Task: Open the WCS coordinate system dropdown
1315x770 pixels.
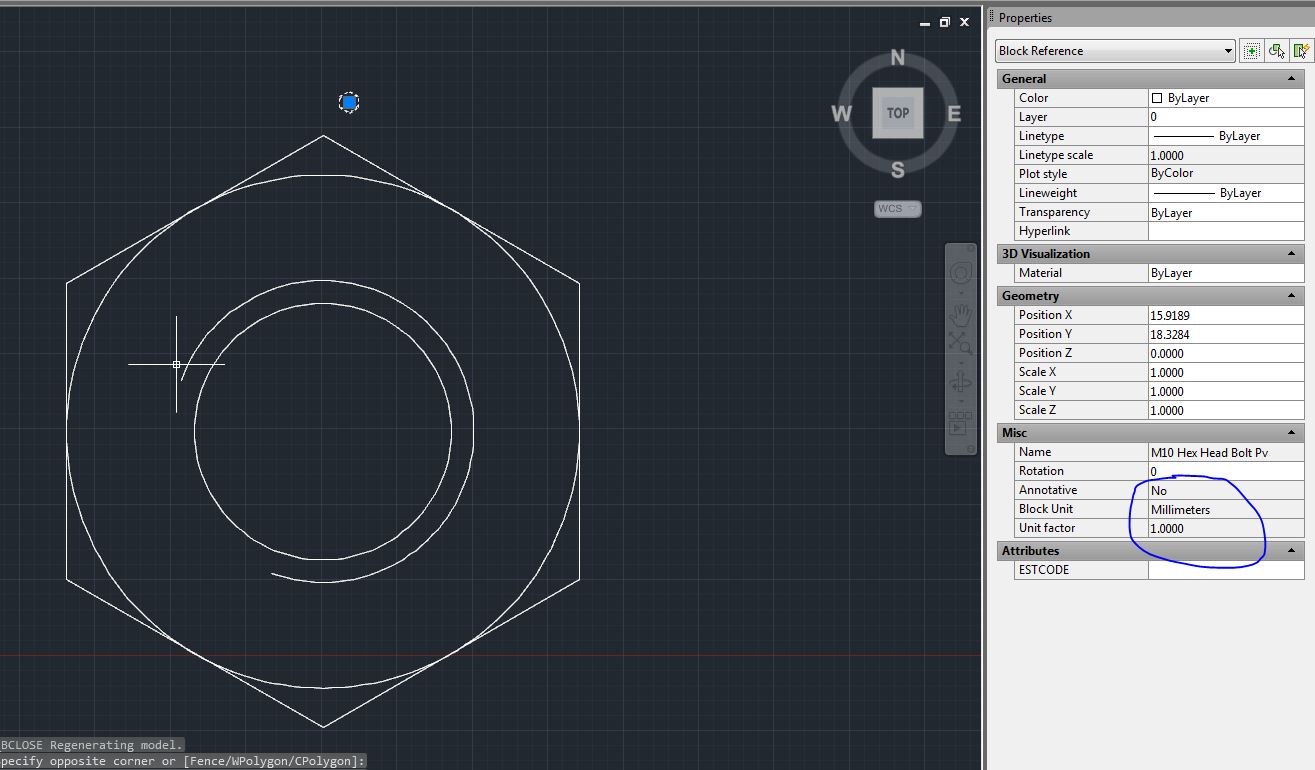Action: (897, 209)
